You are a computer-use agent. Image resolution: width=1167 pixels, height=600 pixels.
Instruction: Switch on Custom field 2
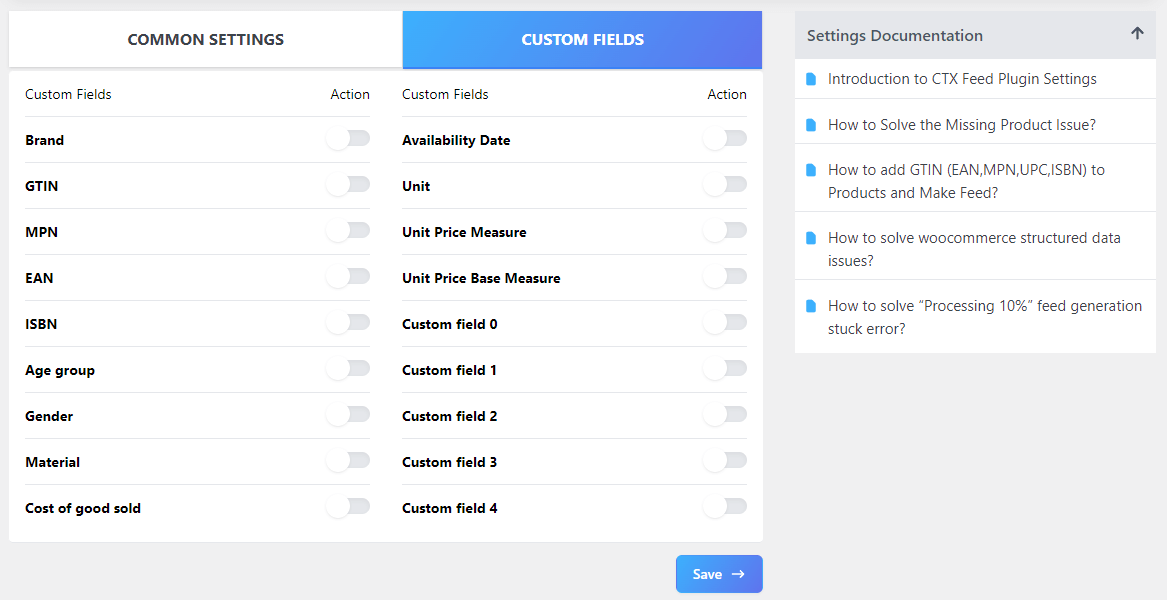(724, 414)
